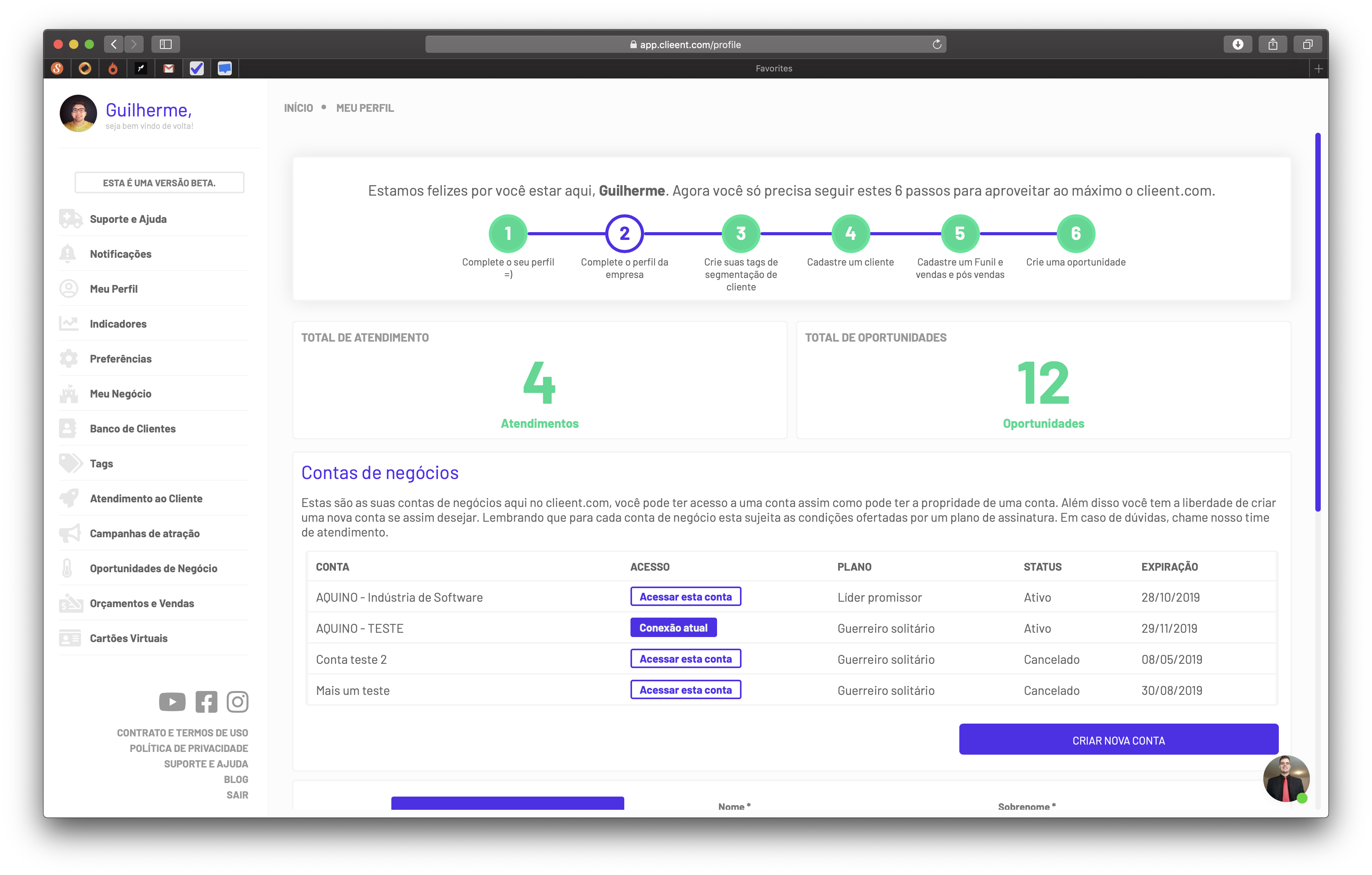Open the Safari downloads icon
Image resolution: width=1372 pixels, height=875 pixels.
pos(1238,44)
